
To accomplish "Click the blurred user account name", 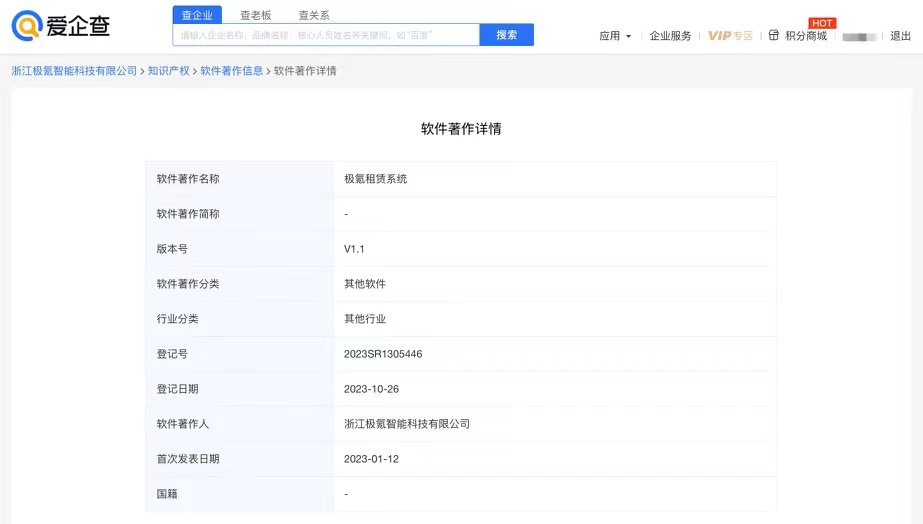I will tap(859, 37).
